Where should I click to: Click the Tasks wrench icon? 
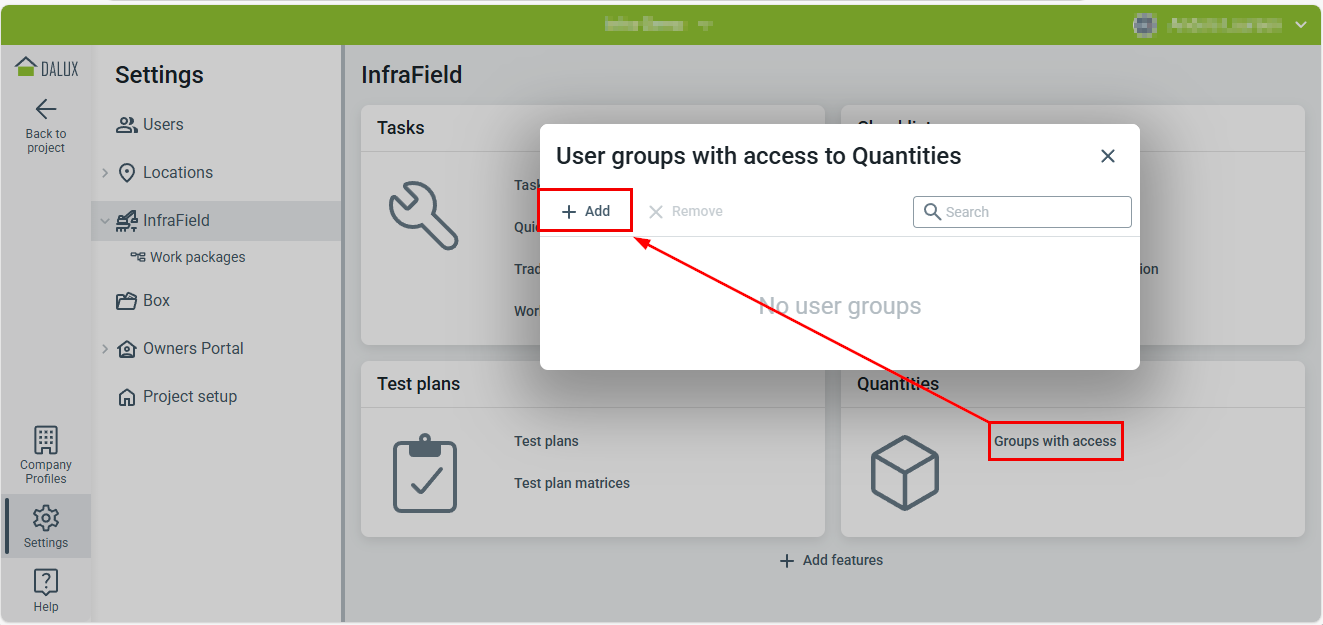point(423,215)
